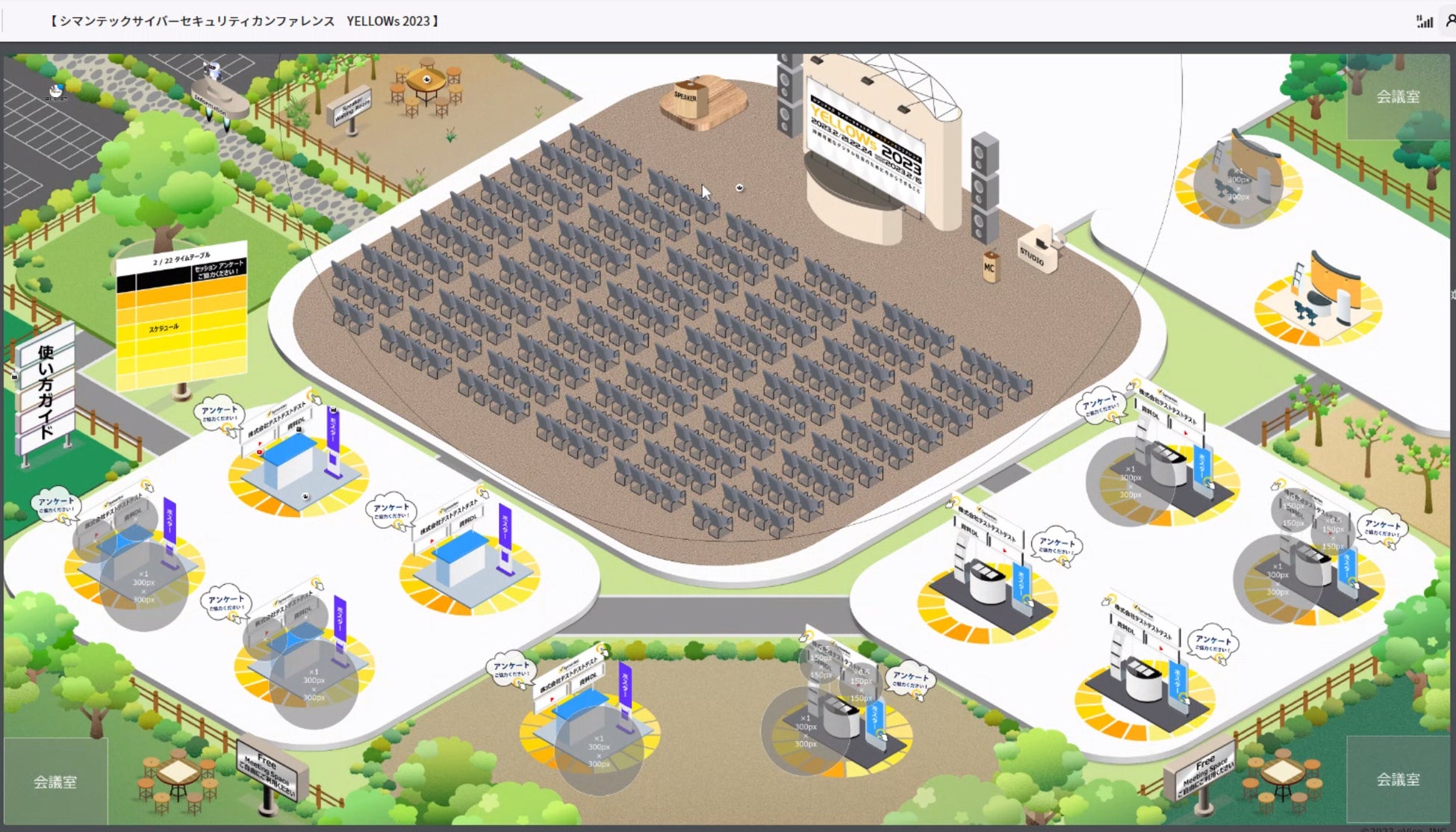
Task: Select the wooden SPEAKER podium
Action: 691,100
